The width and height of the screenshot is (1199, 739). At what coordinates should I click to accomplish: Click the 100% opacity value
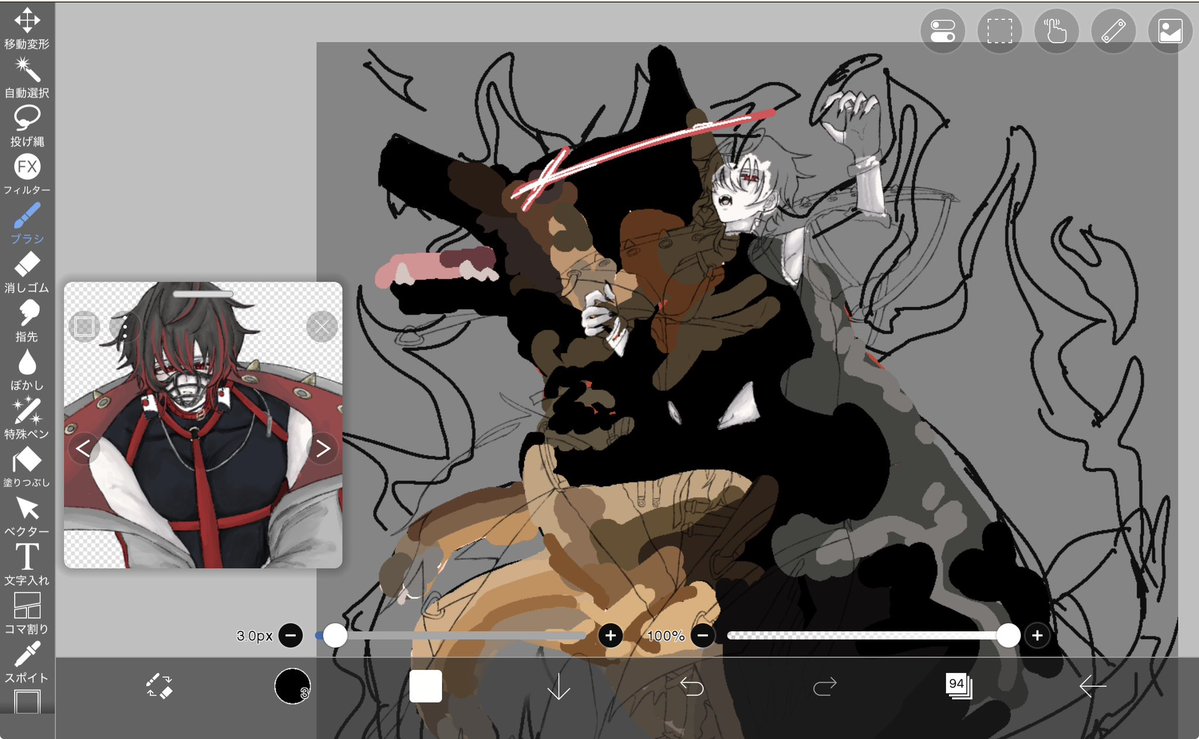tap(665, 636)
